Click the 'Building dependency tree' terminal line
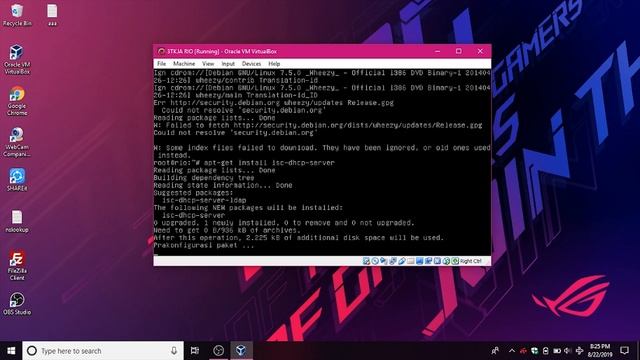640x360 pixels. point(204,178)
